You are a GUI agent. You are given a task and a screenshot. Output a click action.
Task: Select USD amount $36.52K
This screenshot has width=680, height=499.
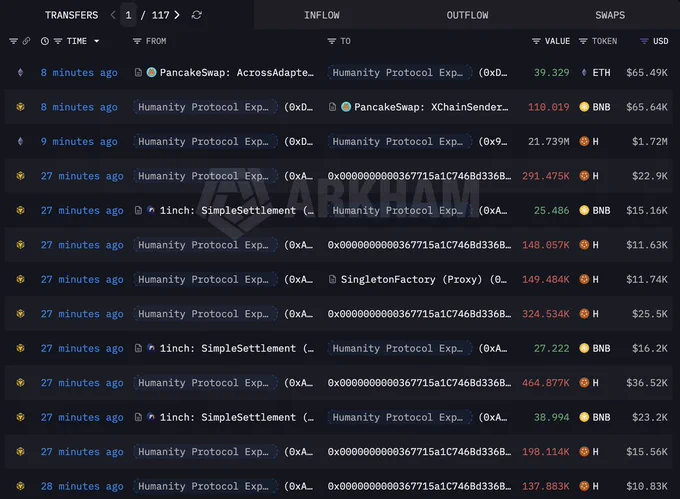[x=647, y=382]
